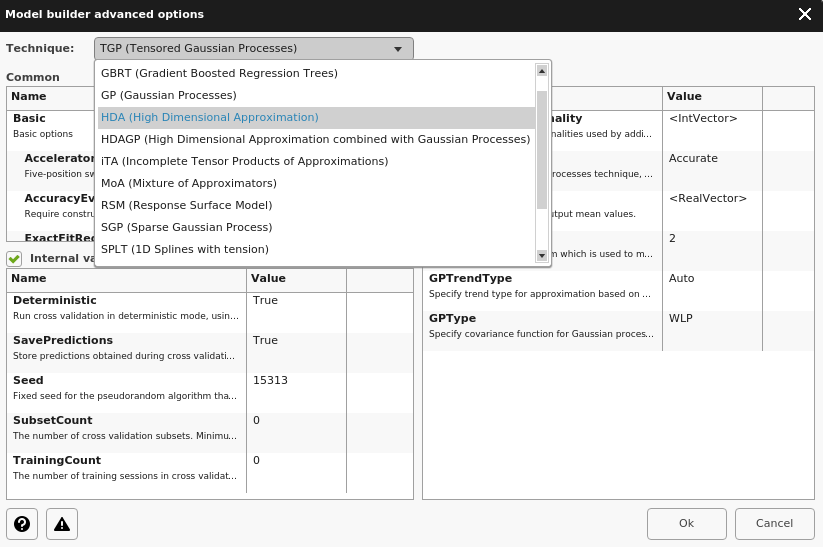Image resolution: width=823 pixels, height=547 pixels.
Task: Click the help question mark icon
Action: pos(22,523)
